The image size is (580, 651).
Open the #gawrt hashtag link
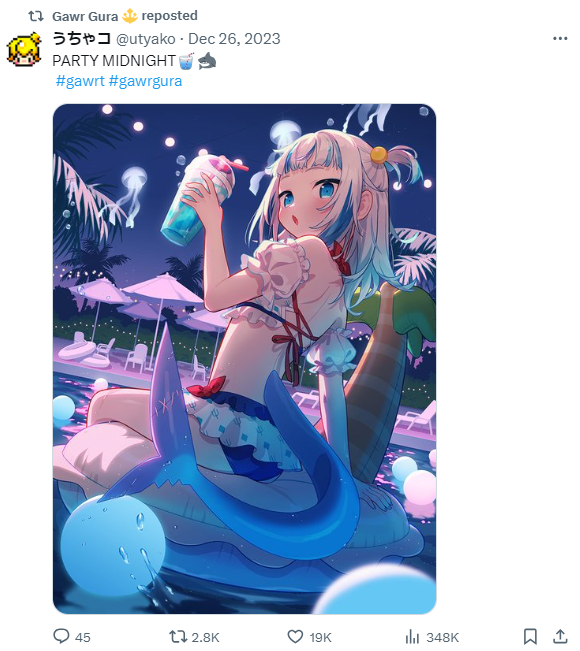pos(80,81)
